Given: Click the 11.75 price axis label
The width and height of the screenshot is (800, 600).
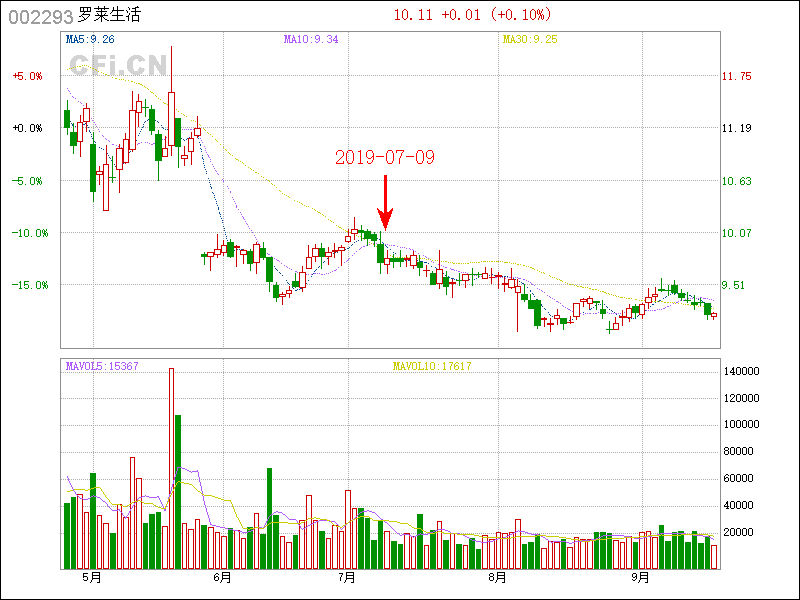Looking at the screenshot, I should coord(737,76).
